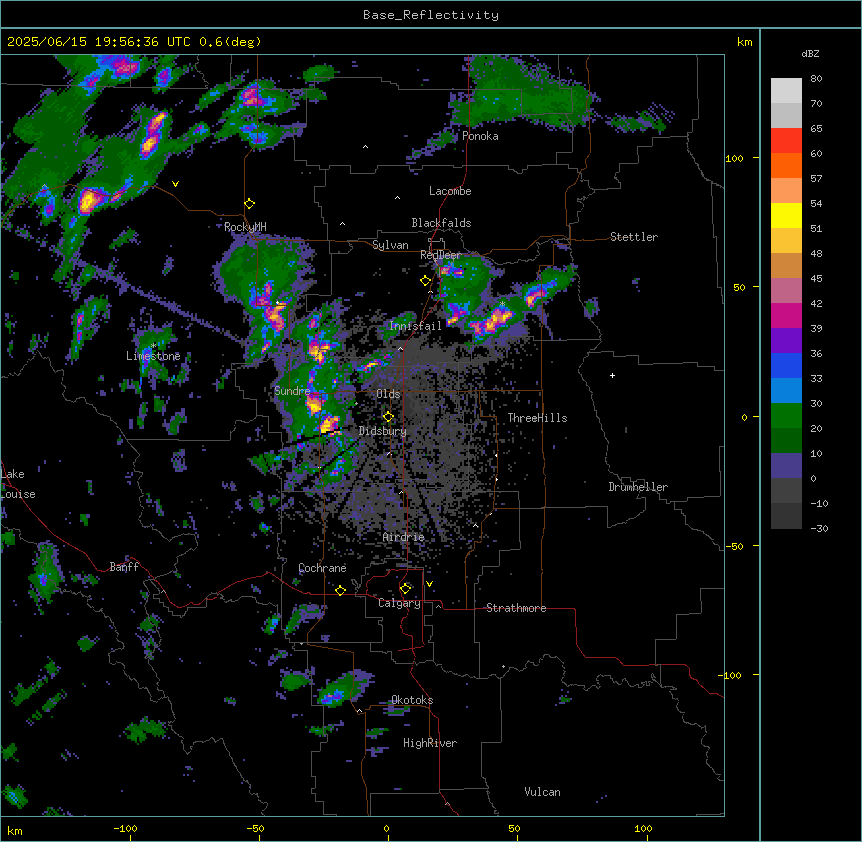Screen dimensions: 862x842
Task: Click the Vulcan city label
Action: click(x=543, y=792)
